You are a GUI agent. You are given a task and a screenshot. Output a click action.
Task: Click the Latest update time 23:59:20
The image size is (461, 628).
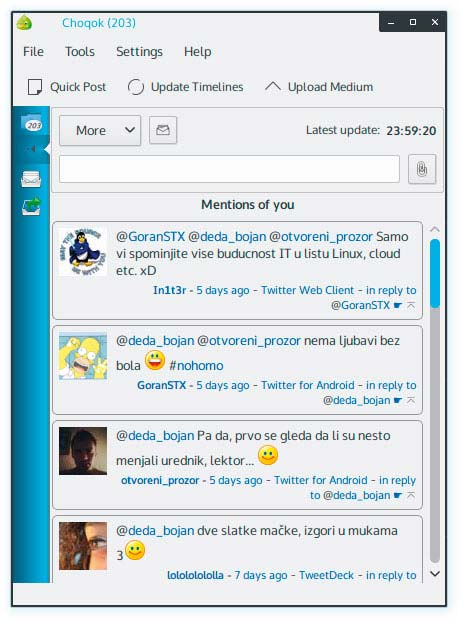[x=411, y=131]
